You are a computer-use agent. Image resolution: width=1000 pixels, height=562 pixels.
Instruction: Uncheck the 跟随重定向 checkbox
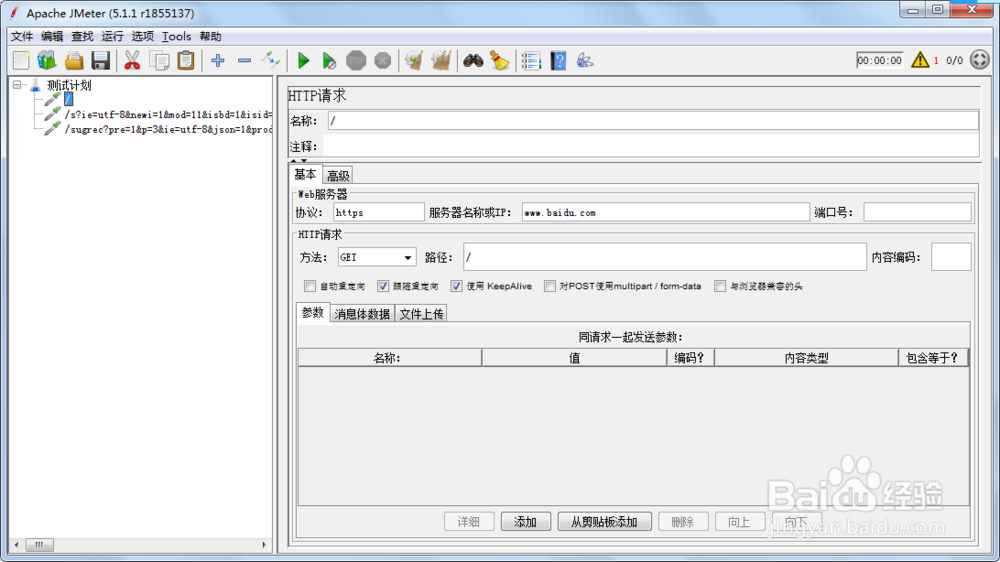(x=383, y=286)
